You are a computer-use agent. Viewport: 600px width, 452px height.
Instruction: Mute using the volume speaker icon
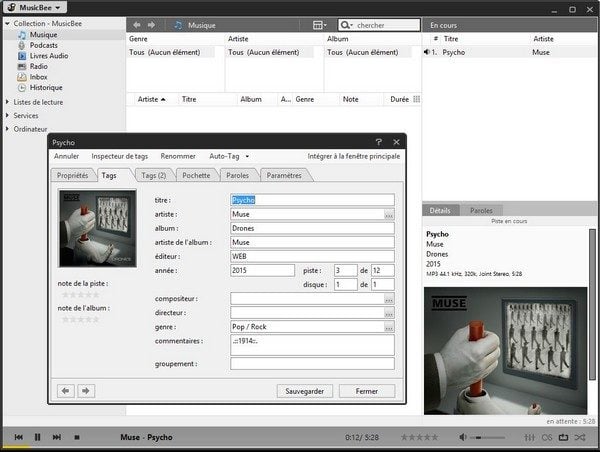[463, 437]
